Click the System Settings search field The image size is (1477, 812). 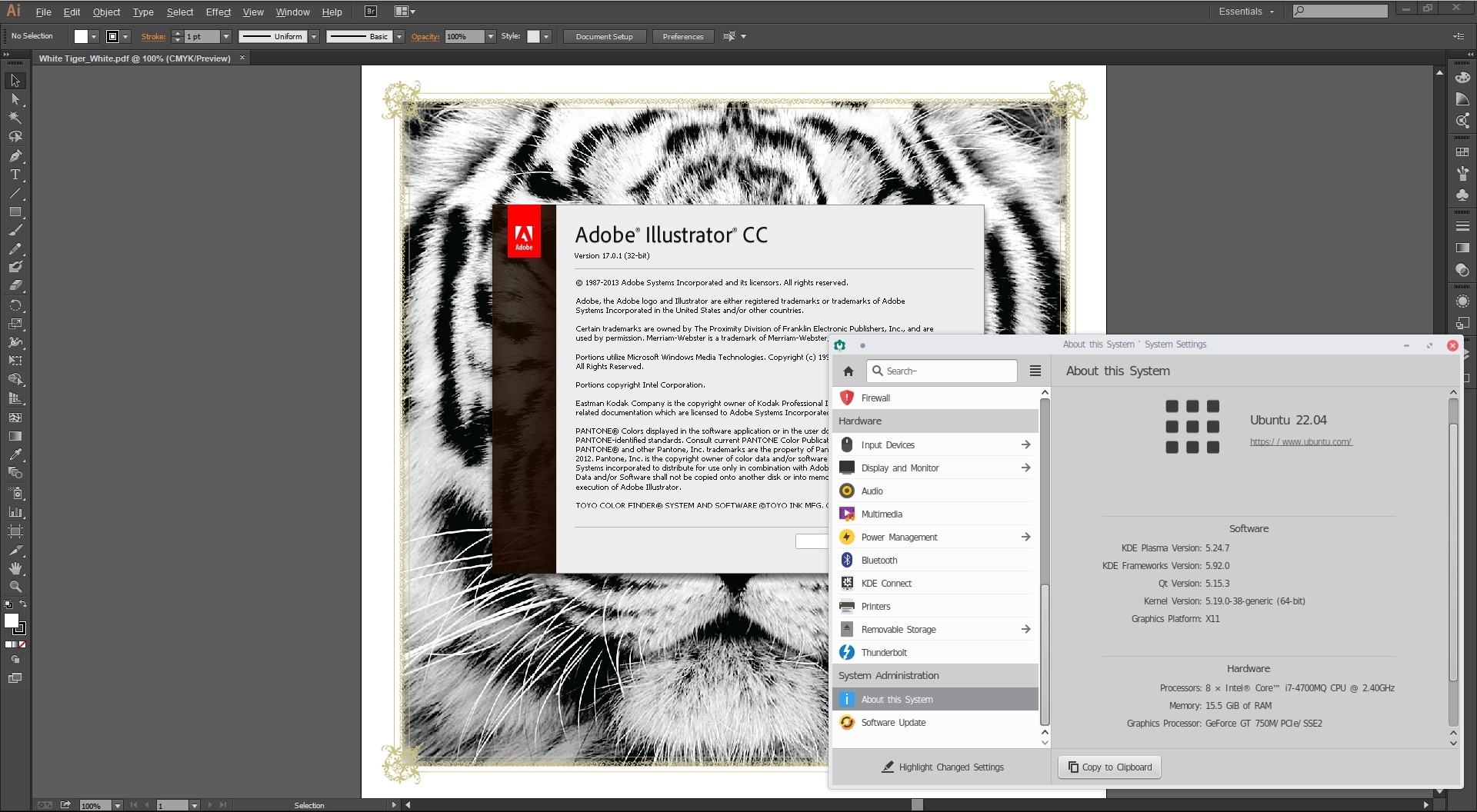pyautogui.click(x=942, y=371)
